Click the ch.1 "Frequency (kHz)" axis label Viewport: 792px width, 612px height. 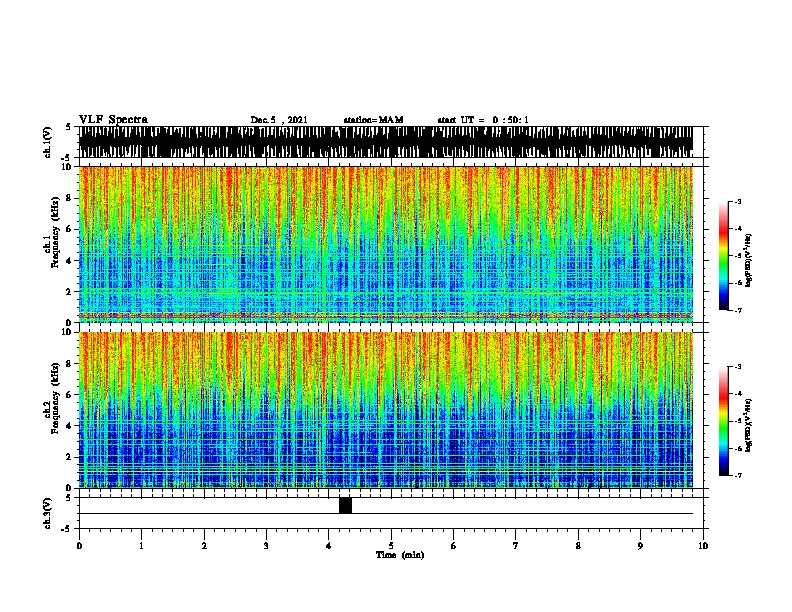pos(55,232)
